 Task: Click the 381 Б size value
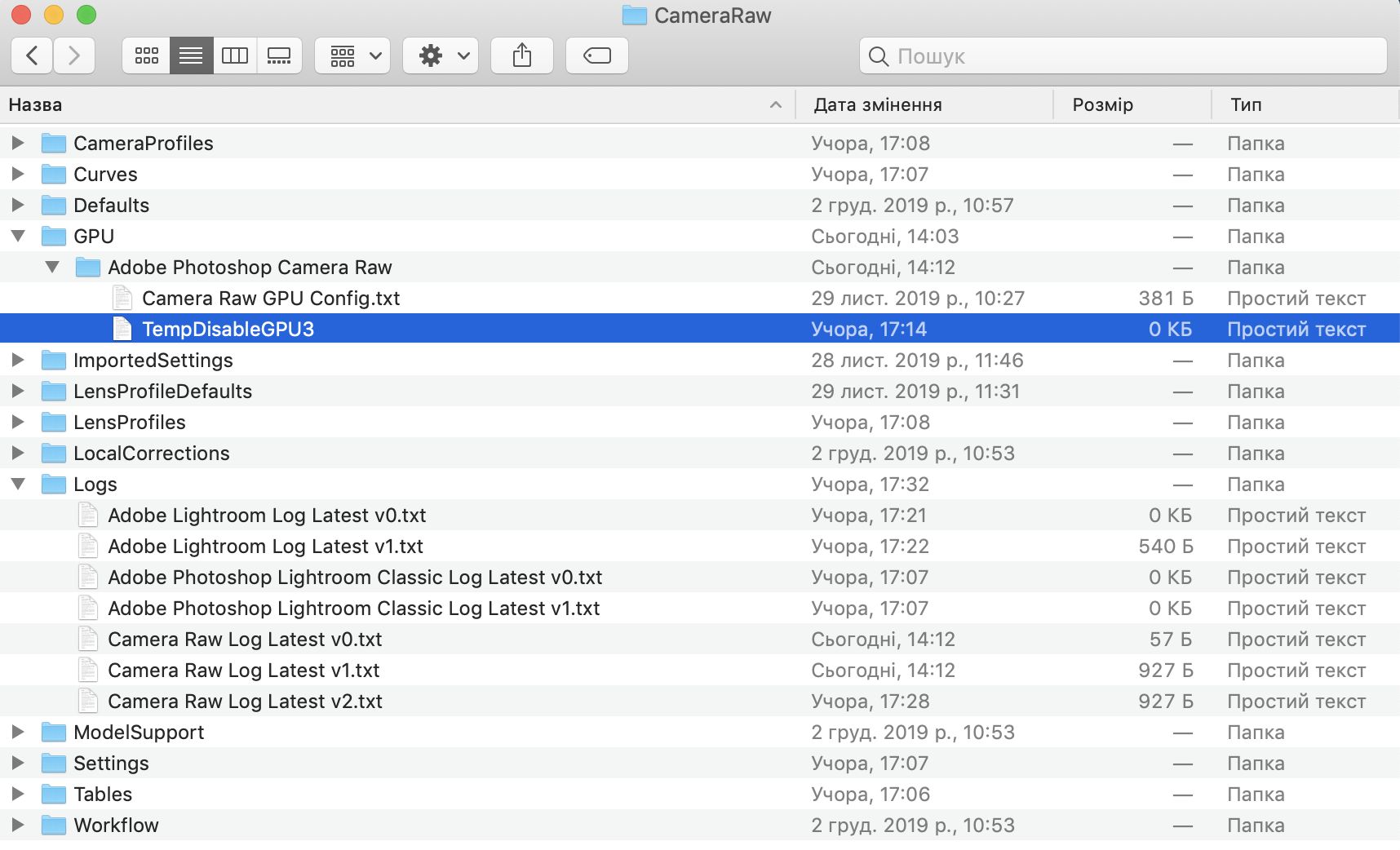pos(1166,299)
